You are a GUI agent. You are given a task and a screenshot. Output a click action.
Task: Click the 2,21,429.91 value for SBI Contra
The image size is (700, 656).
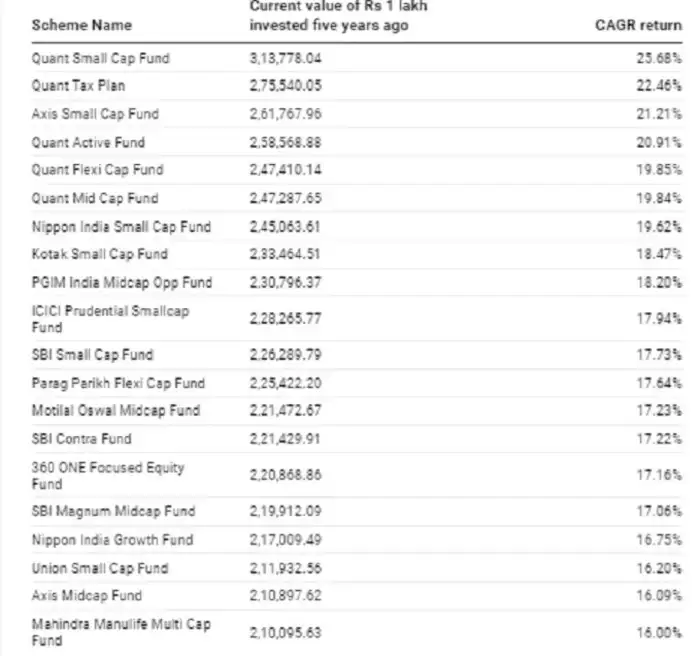285,439
